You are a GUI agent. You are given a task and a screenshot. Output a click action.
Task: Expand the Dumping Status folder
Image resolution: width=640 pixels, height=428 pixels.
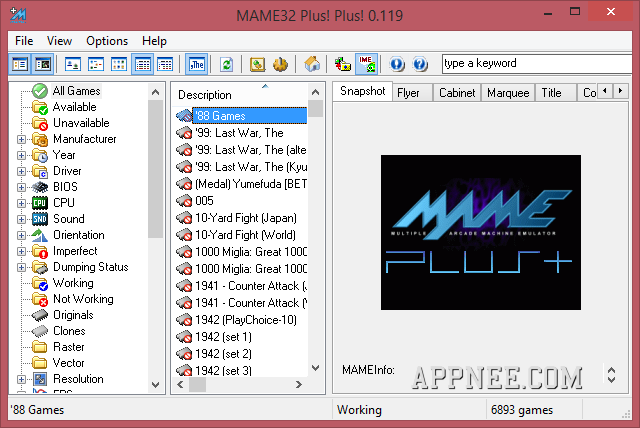coord(21,268)
